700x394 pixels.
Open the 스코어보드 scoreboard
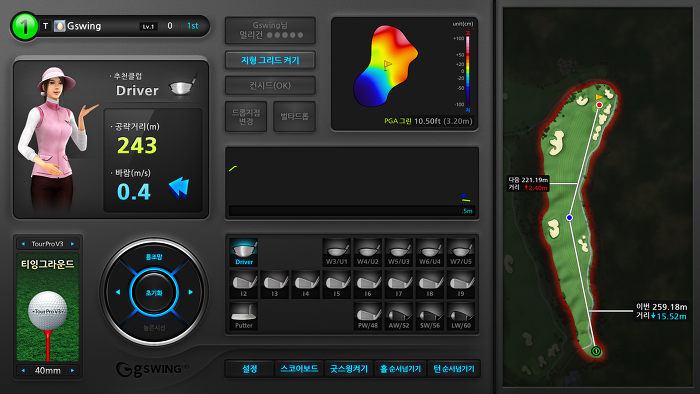pyautogui.click(x=299, y=369)
